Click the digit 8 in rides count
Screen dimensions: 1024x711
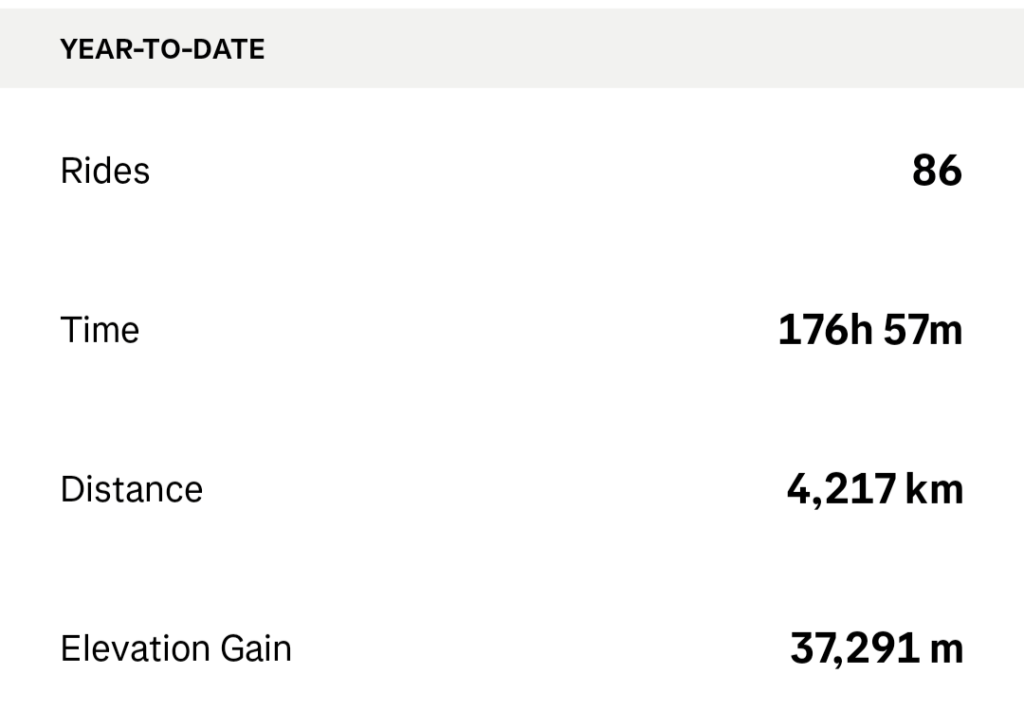(x=924, y=171)
